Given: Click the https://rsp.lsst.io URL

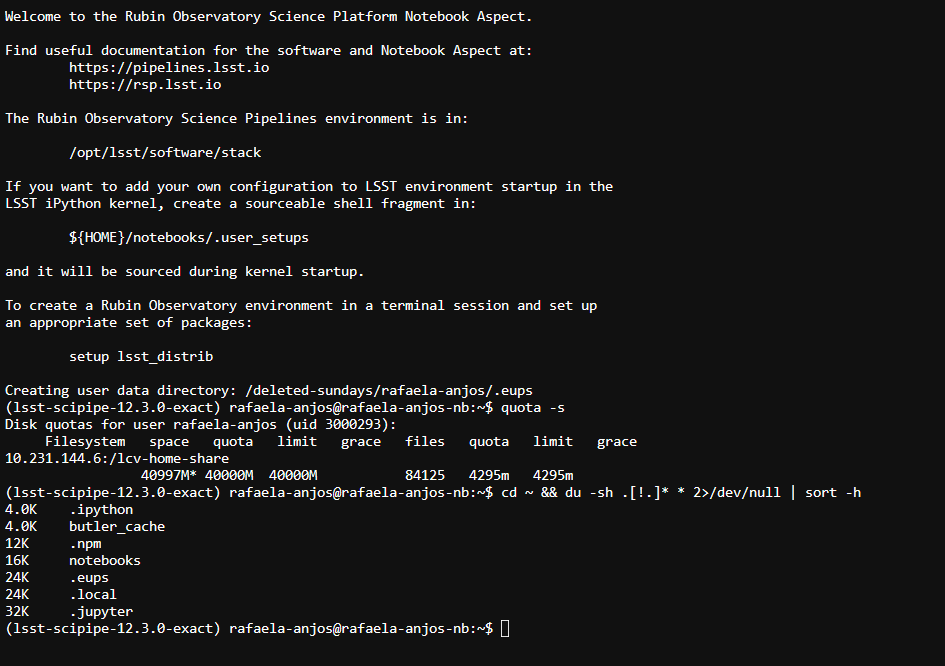Looking at the screenshot, I should pos(145,84).
